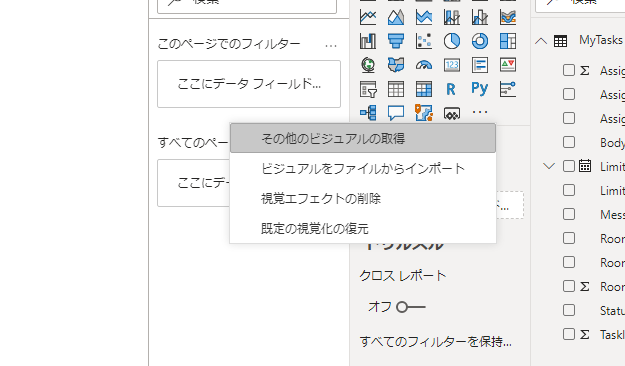Select the ArcGIS Maps visual
This screenshot has height=366, width=625.
coord(424,113)
